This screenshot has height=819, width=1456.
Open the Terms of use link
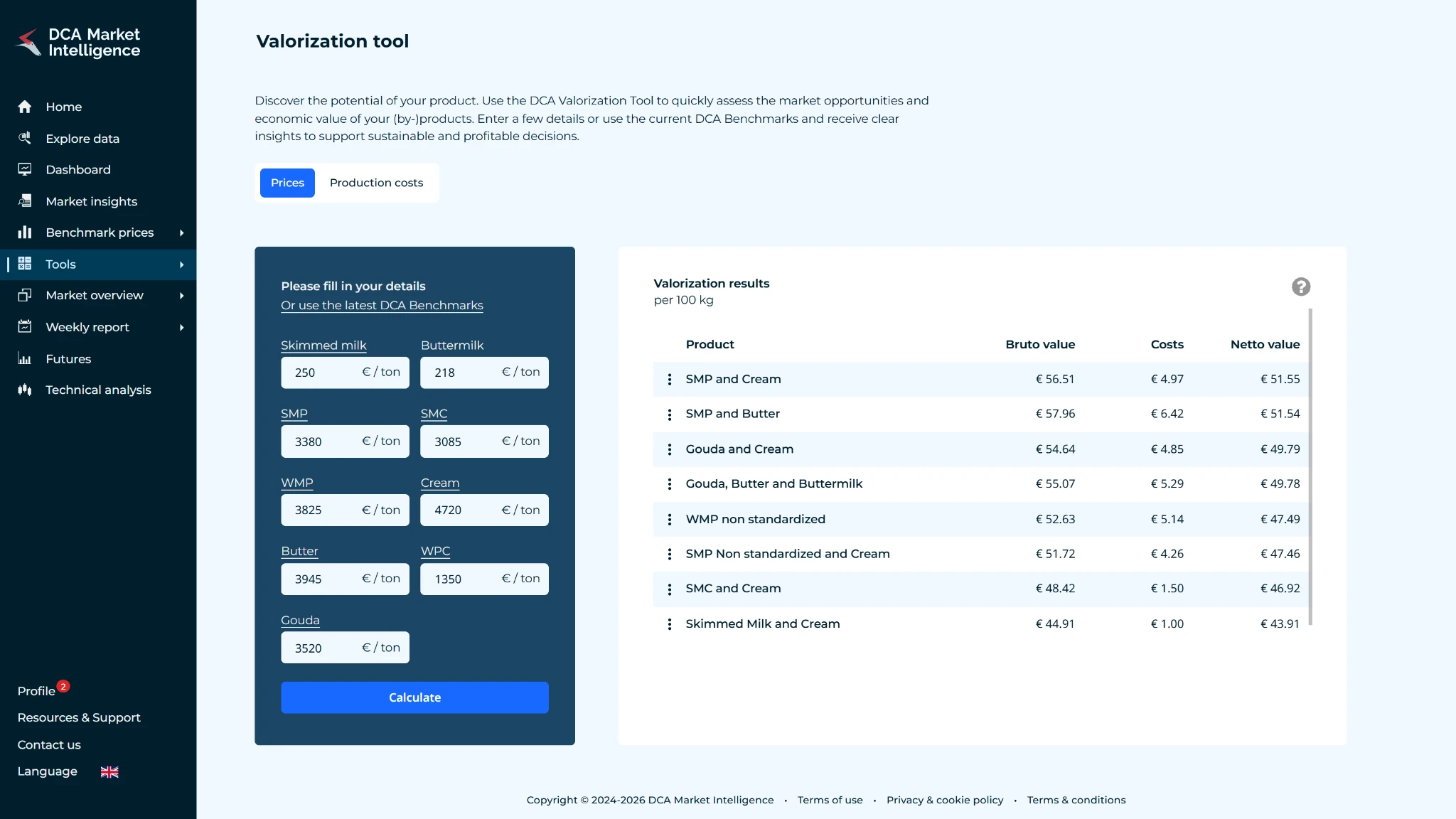click(830, 801)
